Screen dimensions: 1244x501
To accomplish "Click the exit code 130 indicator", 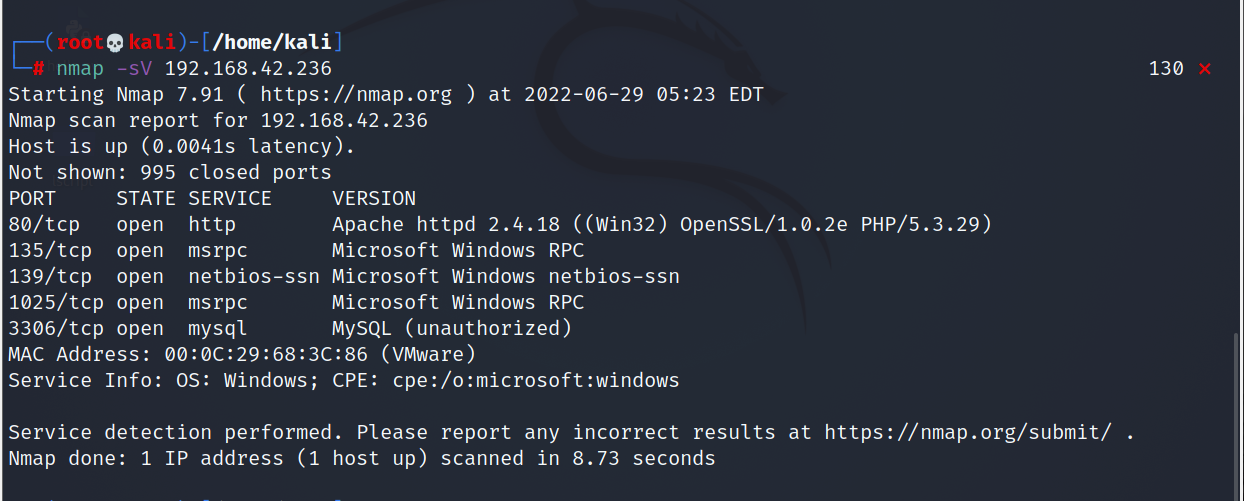I will [x=1166, y=69].
